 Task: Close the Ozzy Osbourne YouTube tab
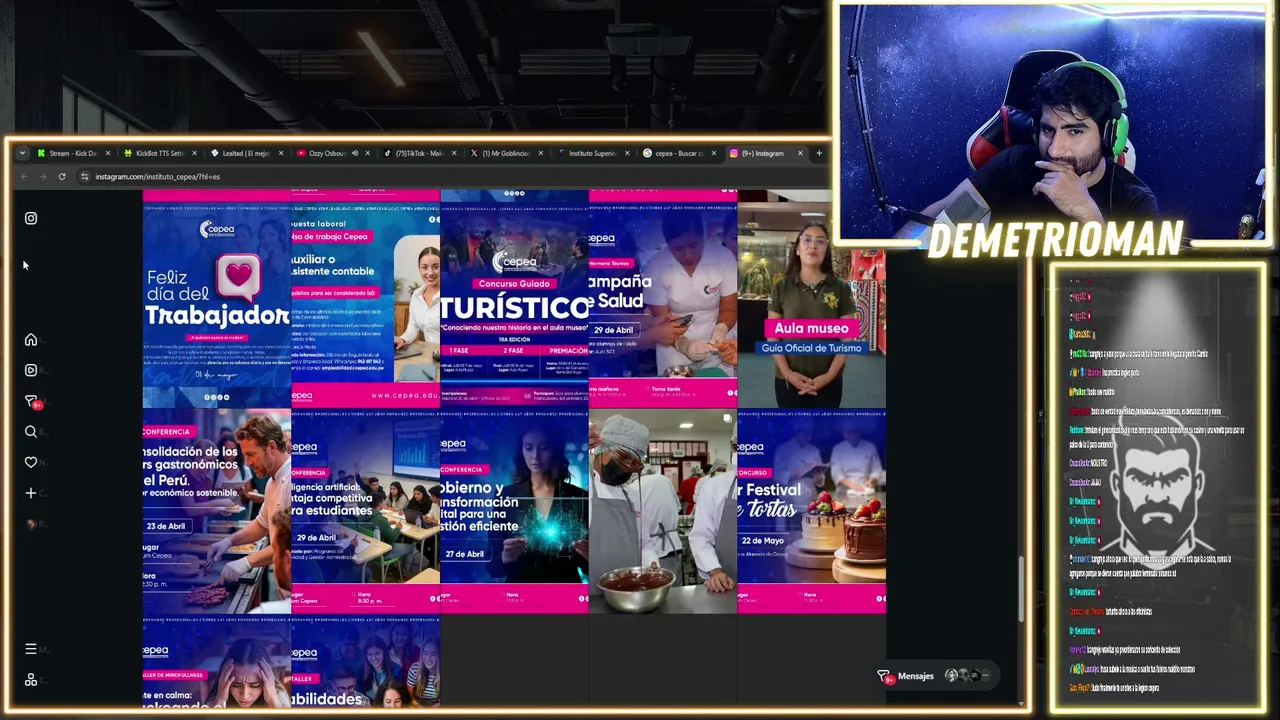click(x=367, y=153)
